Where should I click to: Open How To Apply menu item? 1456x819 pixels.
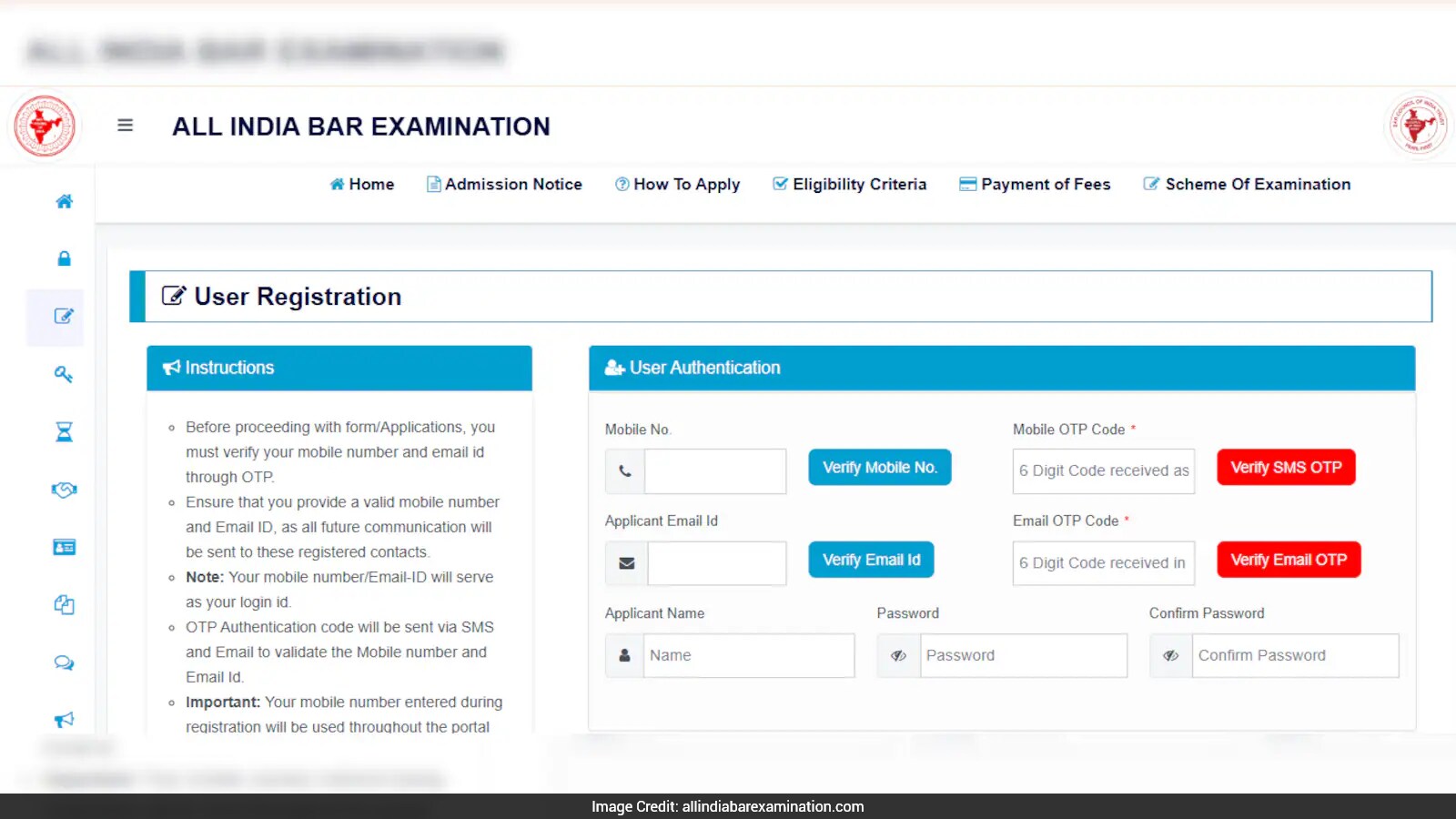tap(678, 184)
